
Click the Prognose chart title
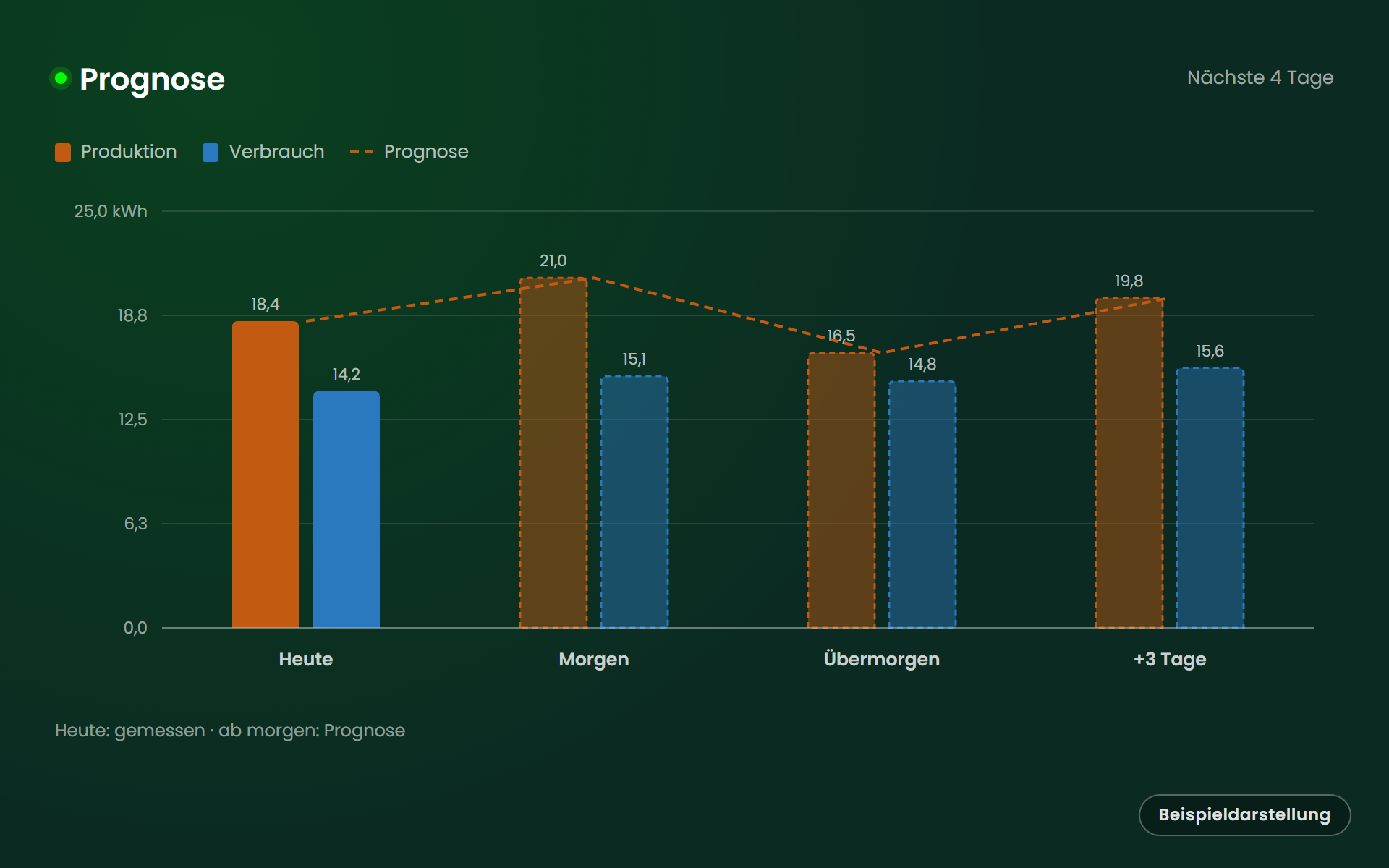(152, 80)
